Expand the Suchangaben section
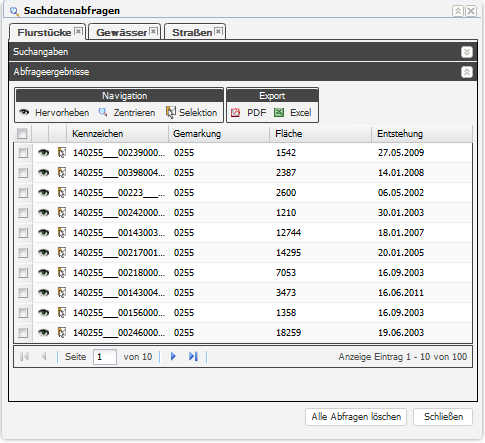 click(x=467, y=52)
